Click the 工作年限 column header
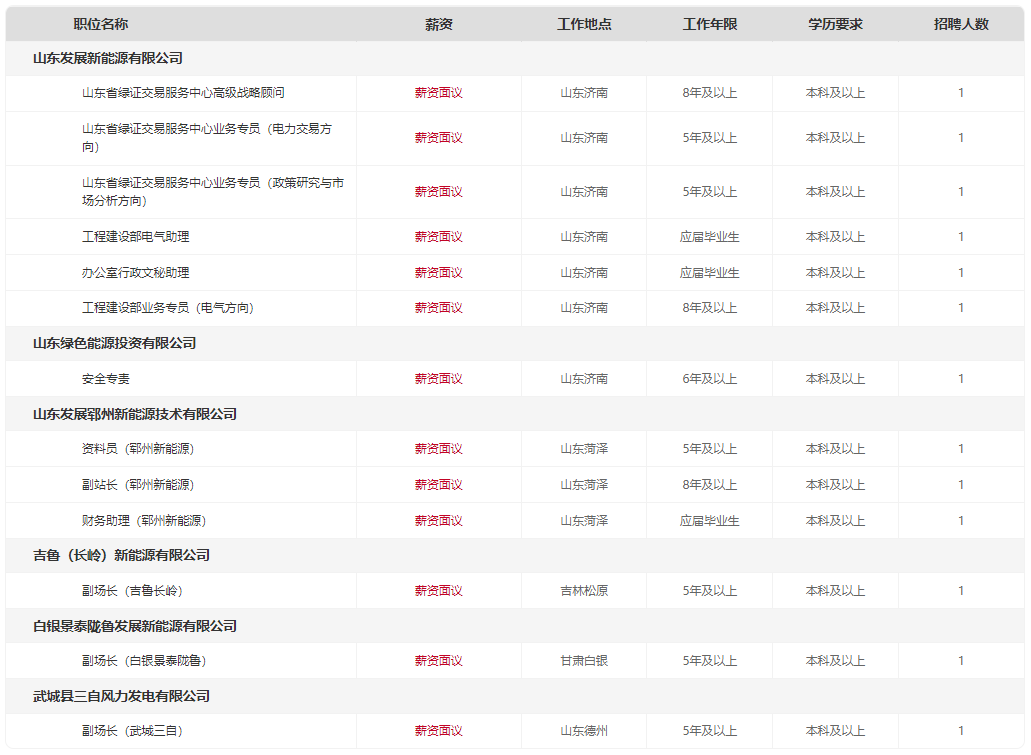The image size is (1031, 755). pos(711,20)
